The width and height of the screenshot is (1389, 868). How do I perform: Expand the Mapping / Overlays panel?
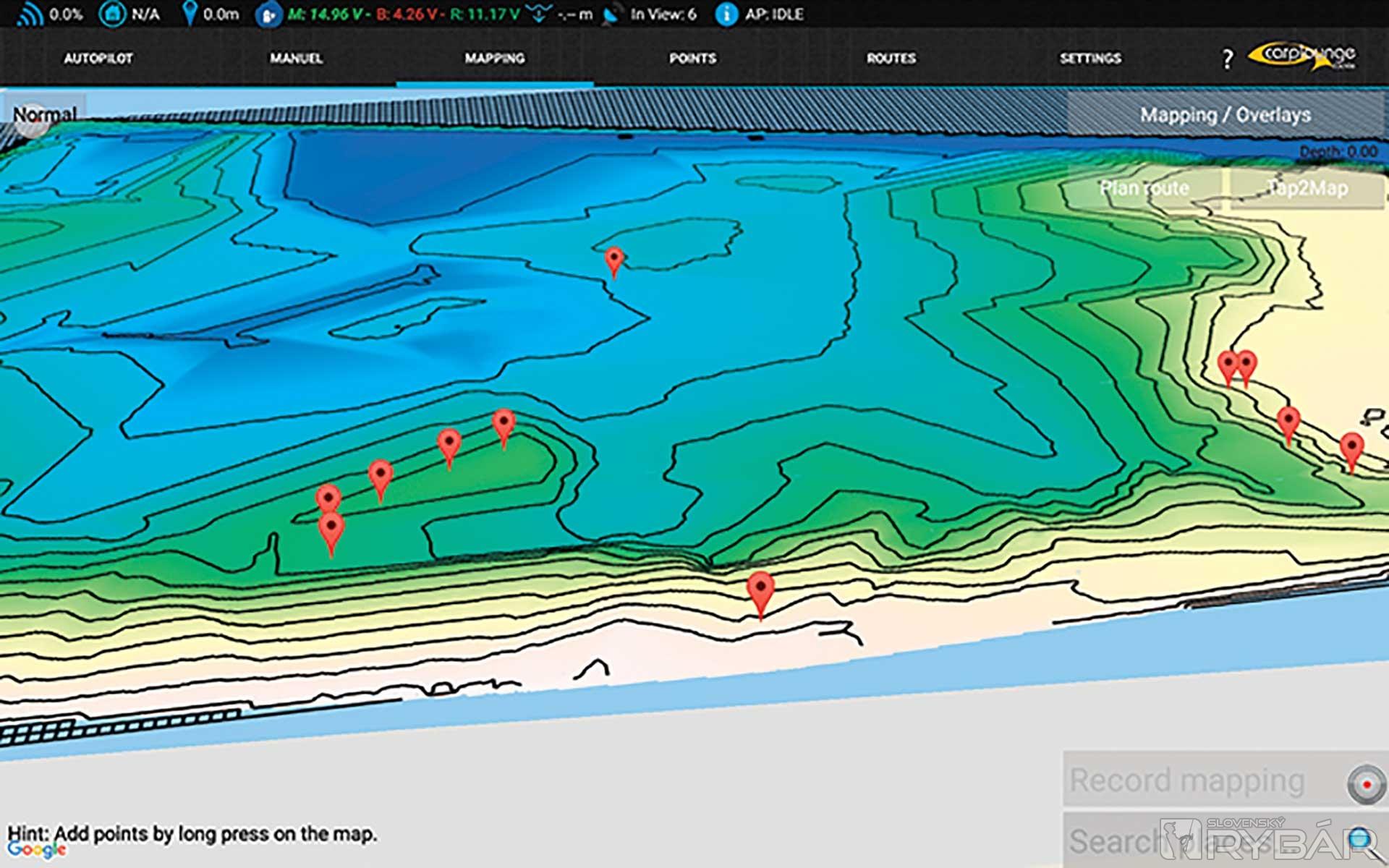[x=1225, y=114]
